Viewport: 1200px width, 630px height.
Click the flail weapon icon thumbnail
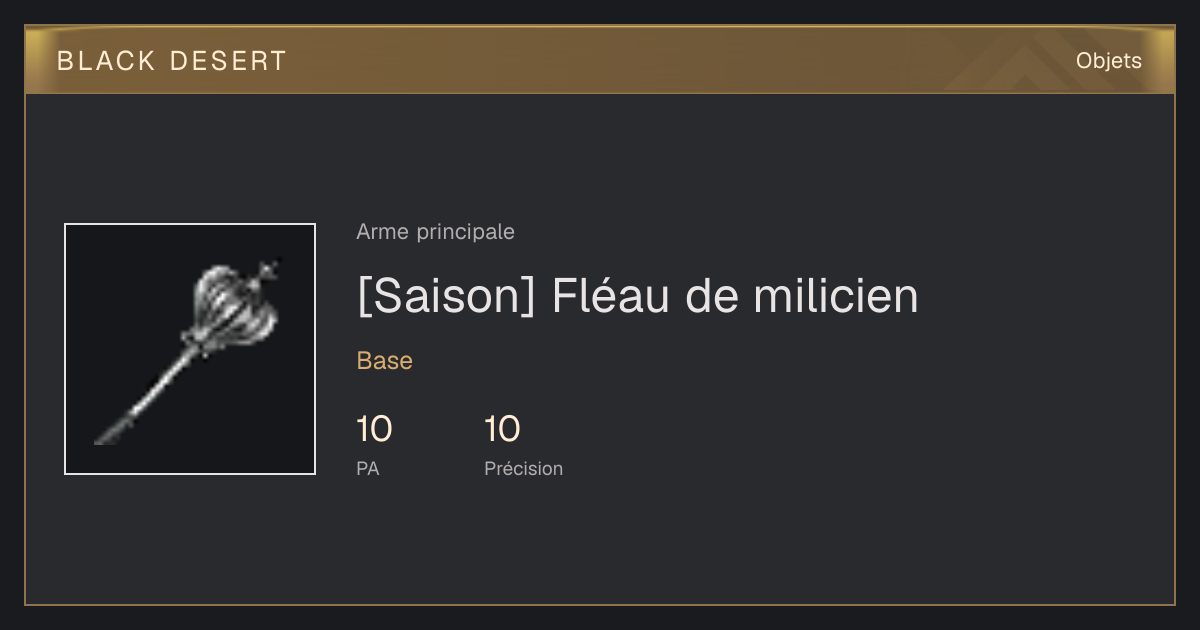(190, 349)
